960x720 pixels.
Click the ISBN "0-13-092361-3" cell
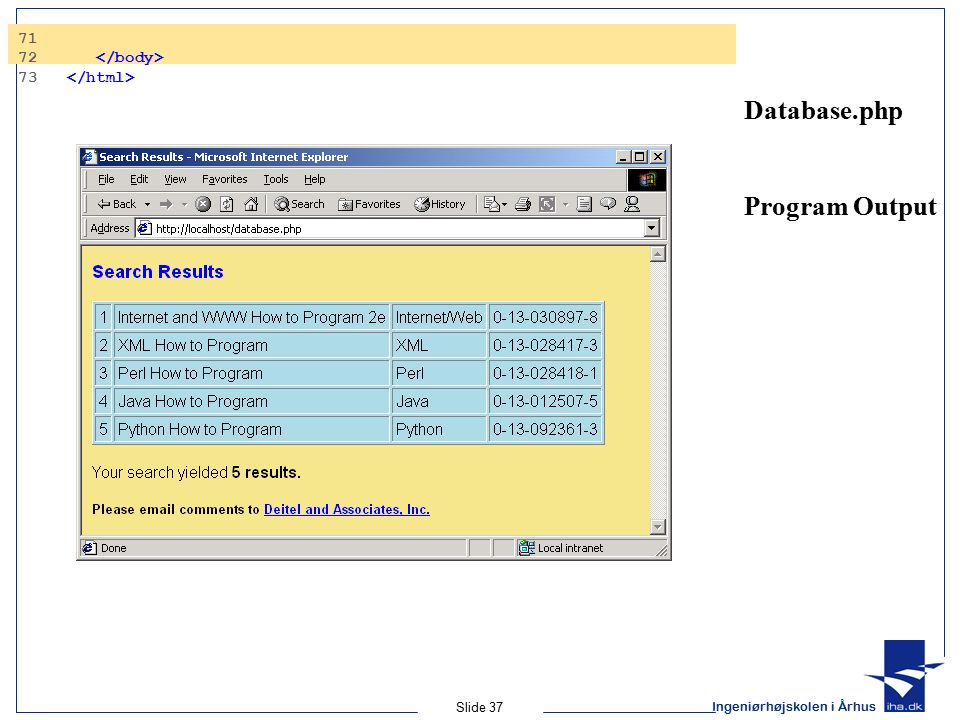click(x=545, y=429)
